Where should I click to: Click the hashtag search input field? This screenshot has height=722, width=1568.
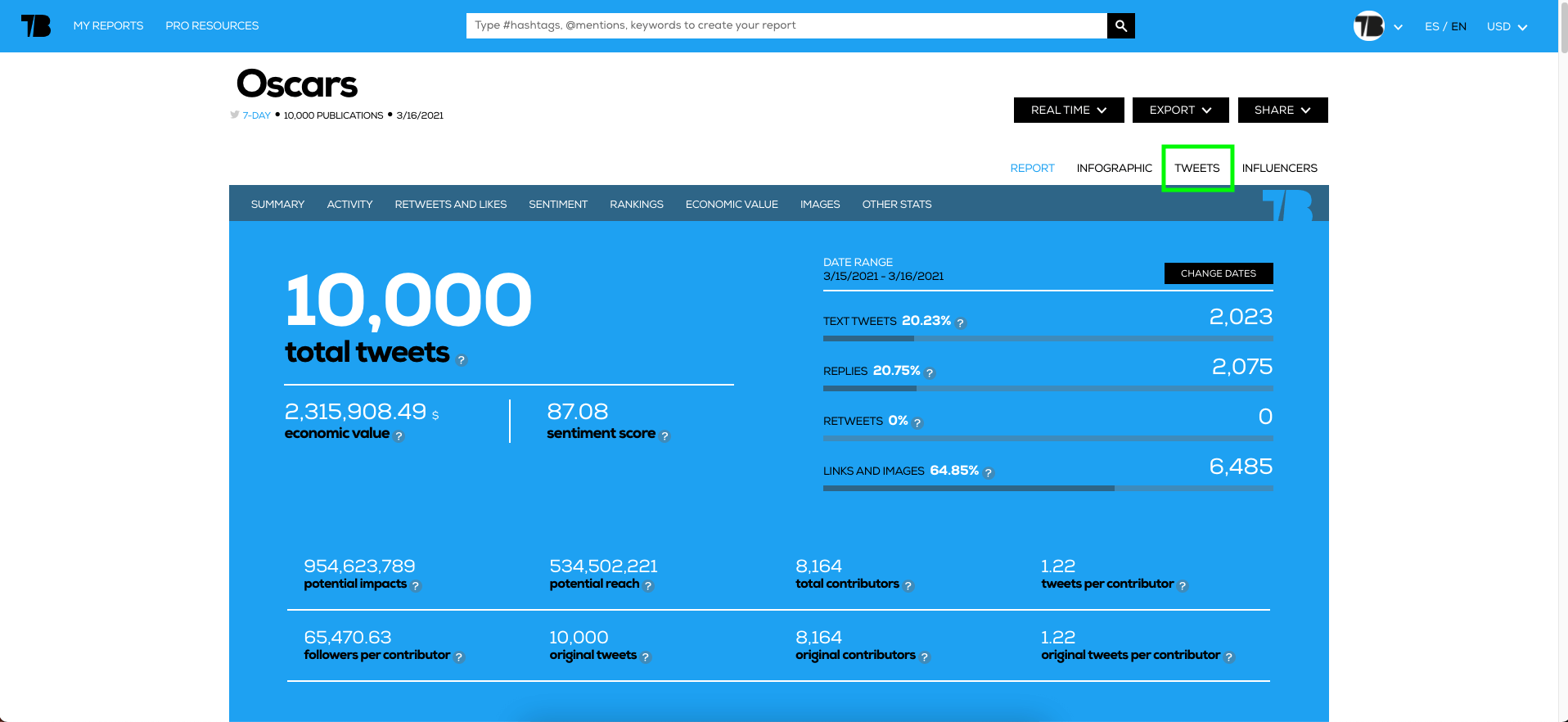[786, 25]
